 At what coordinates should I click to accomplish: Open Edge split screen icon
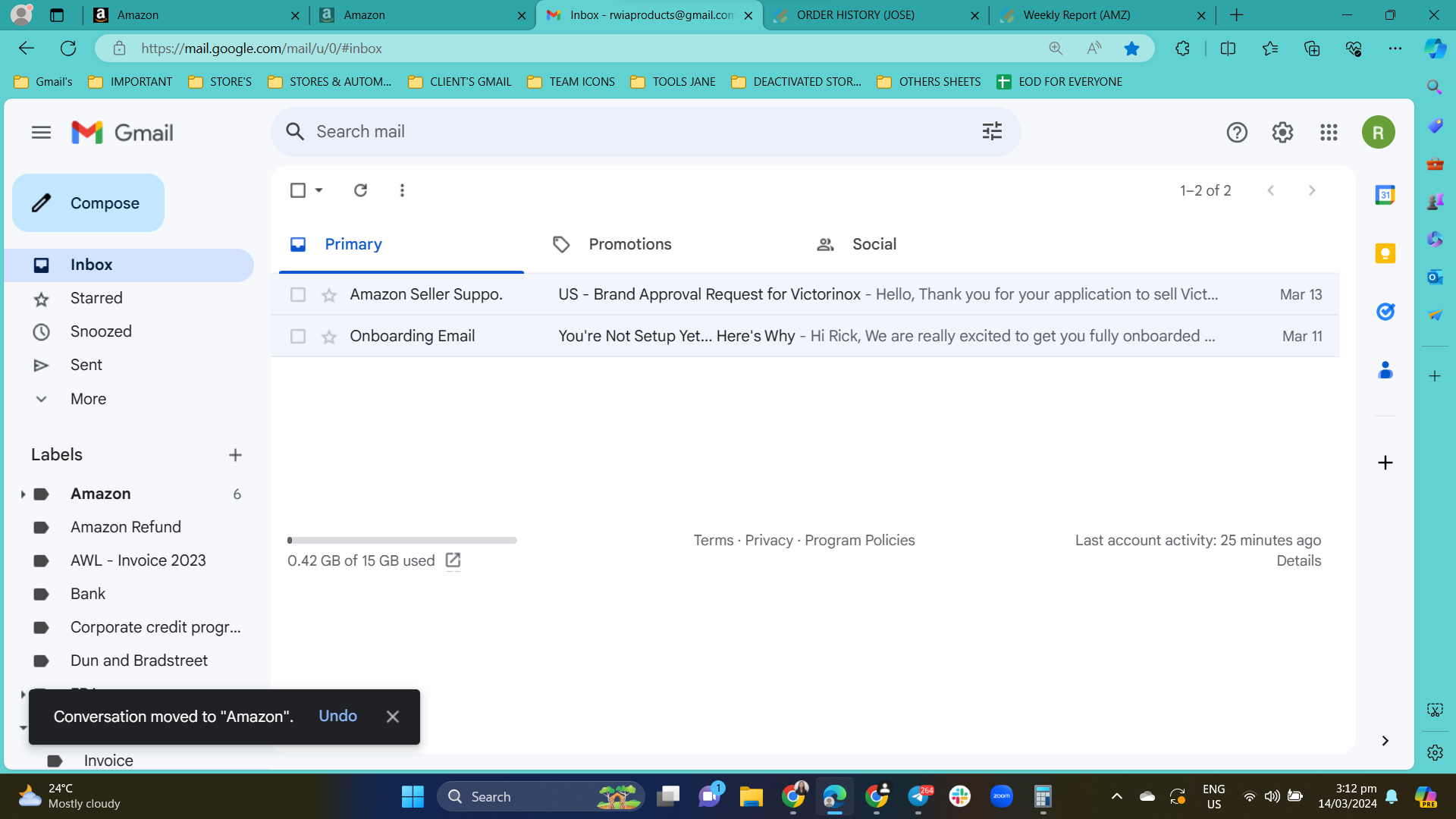(1228, 49)
